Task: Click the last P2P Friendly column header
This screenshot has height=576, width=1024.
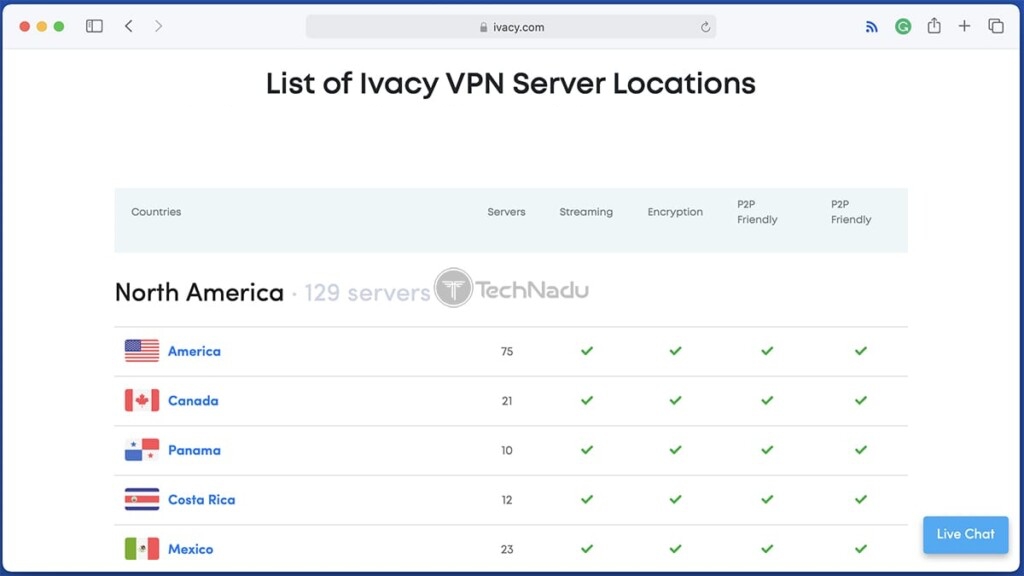Action: click(851, 212)
